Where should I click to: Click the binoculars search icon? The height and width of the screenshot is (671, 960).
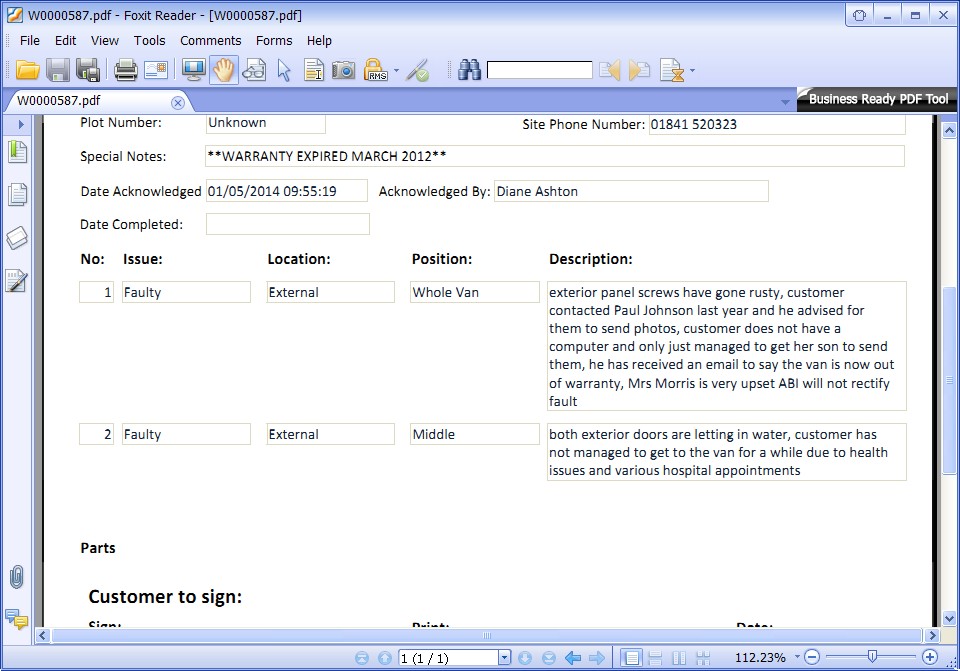coord(469,70)
